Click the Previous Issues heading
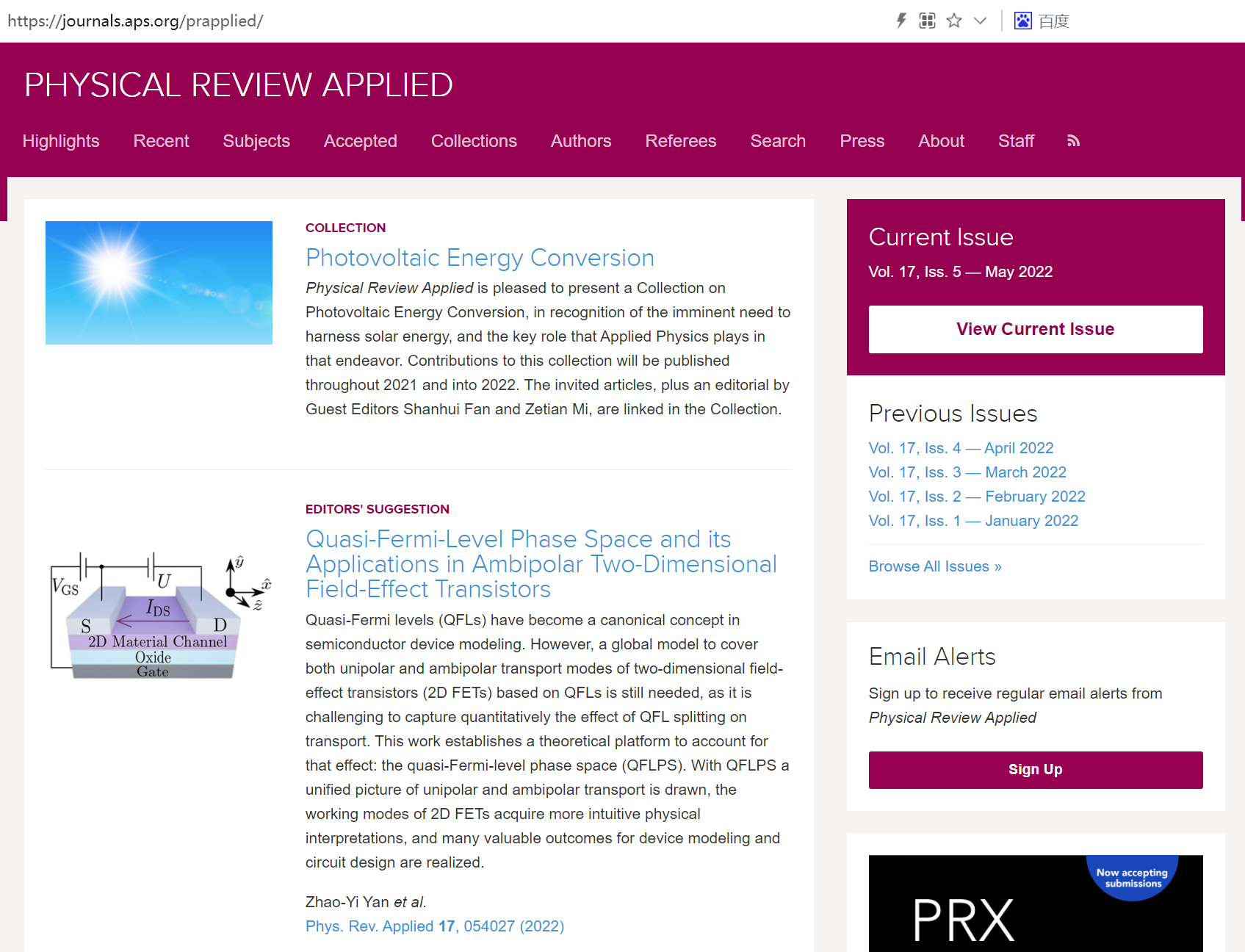The image size is (1245, 952). pyautogui.click(x=953, y=414)
